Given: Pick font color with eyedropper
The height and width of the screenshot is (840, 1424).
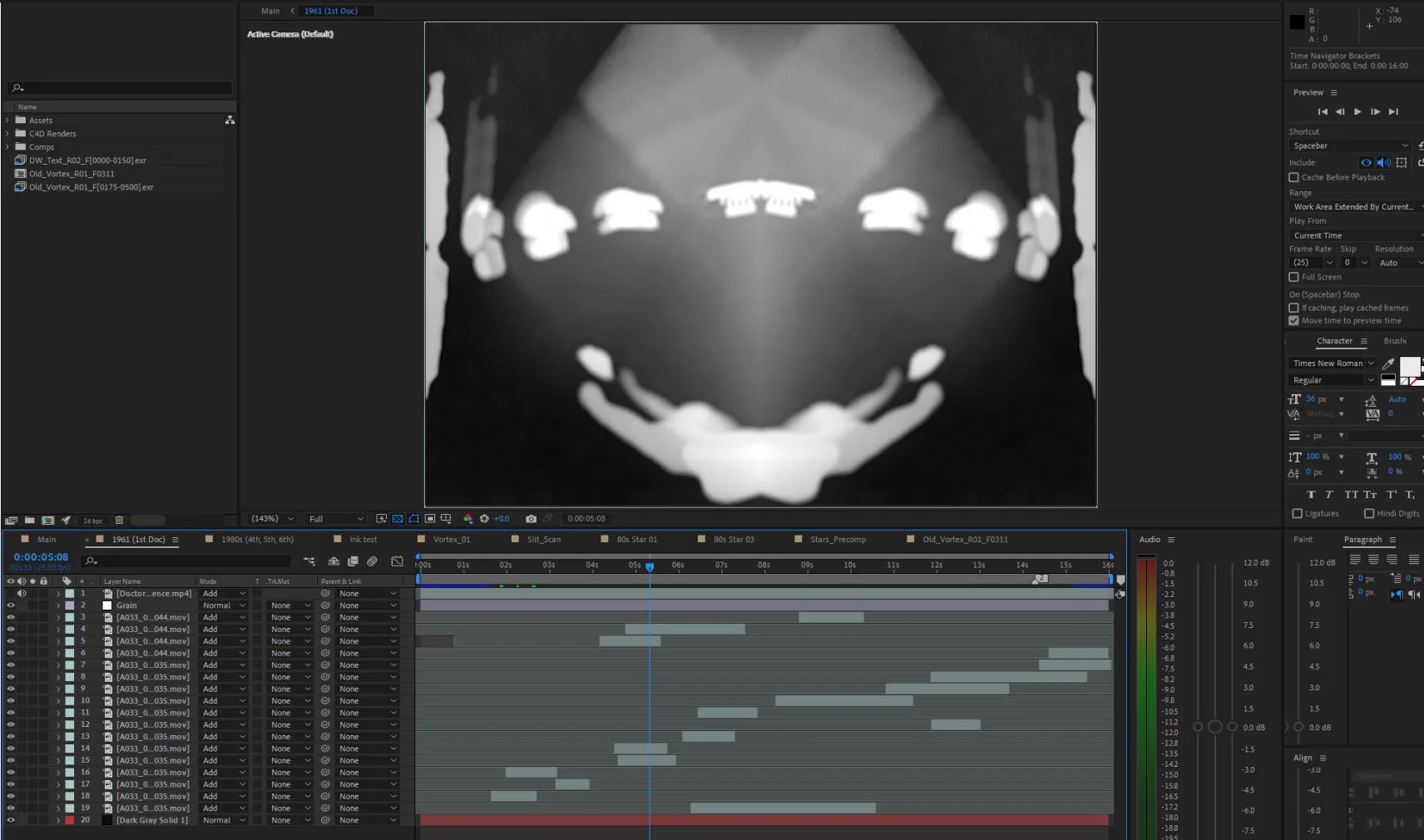Looking at the screenshot, I should coord(1388,363).
